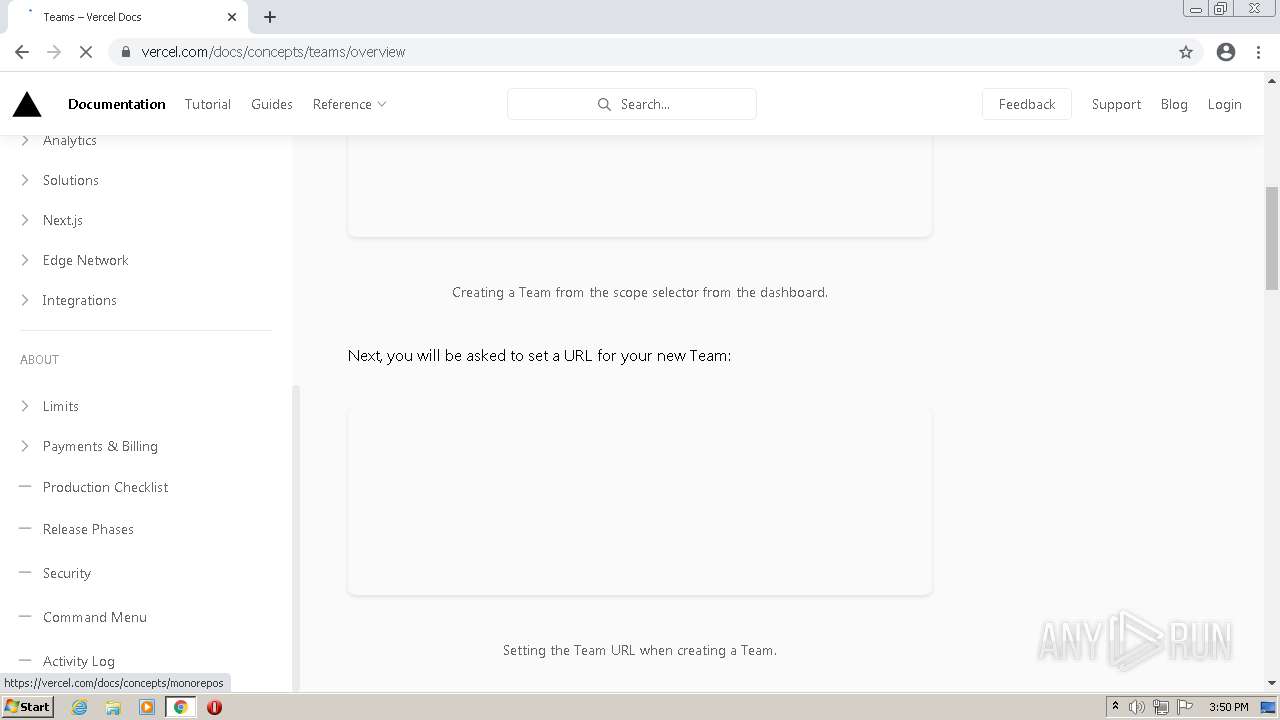
Task: Click the Search docs field
Action: pos(632,104)
